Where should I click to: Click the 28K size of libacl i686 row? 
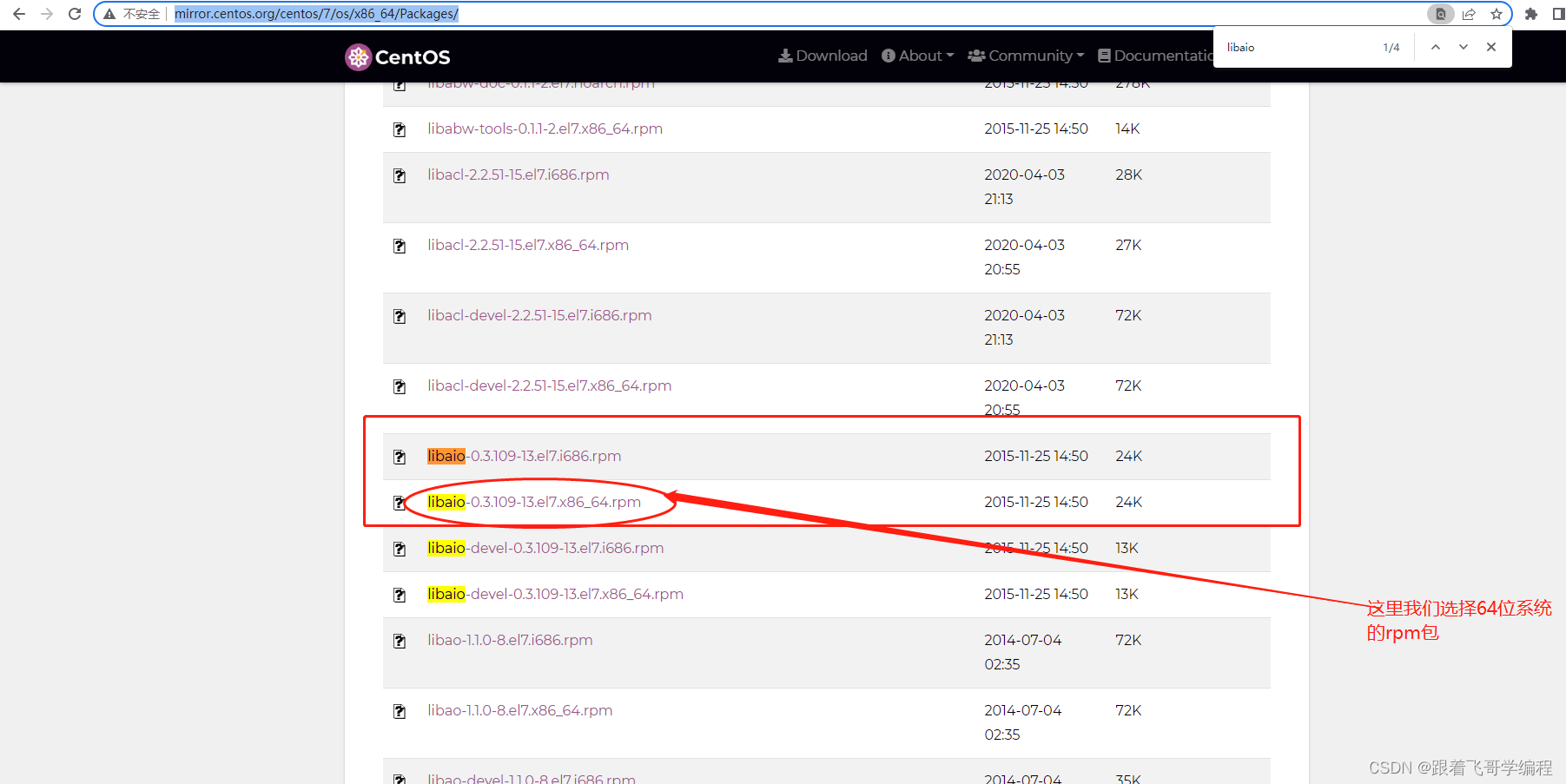[x=1128, y=175]
